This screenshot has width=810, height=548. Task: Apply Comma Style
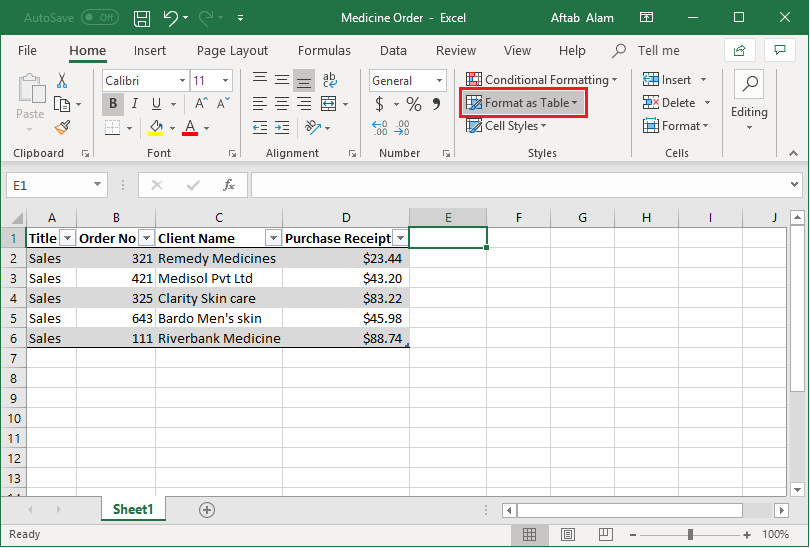click(437, 104)
